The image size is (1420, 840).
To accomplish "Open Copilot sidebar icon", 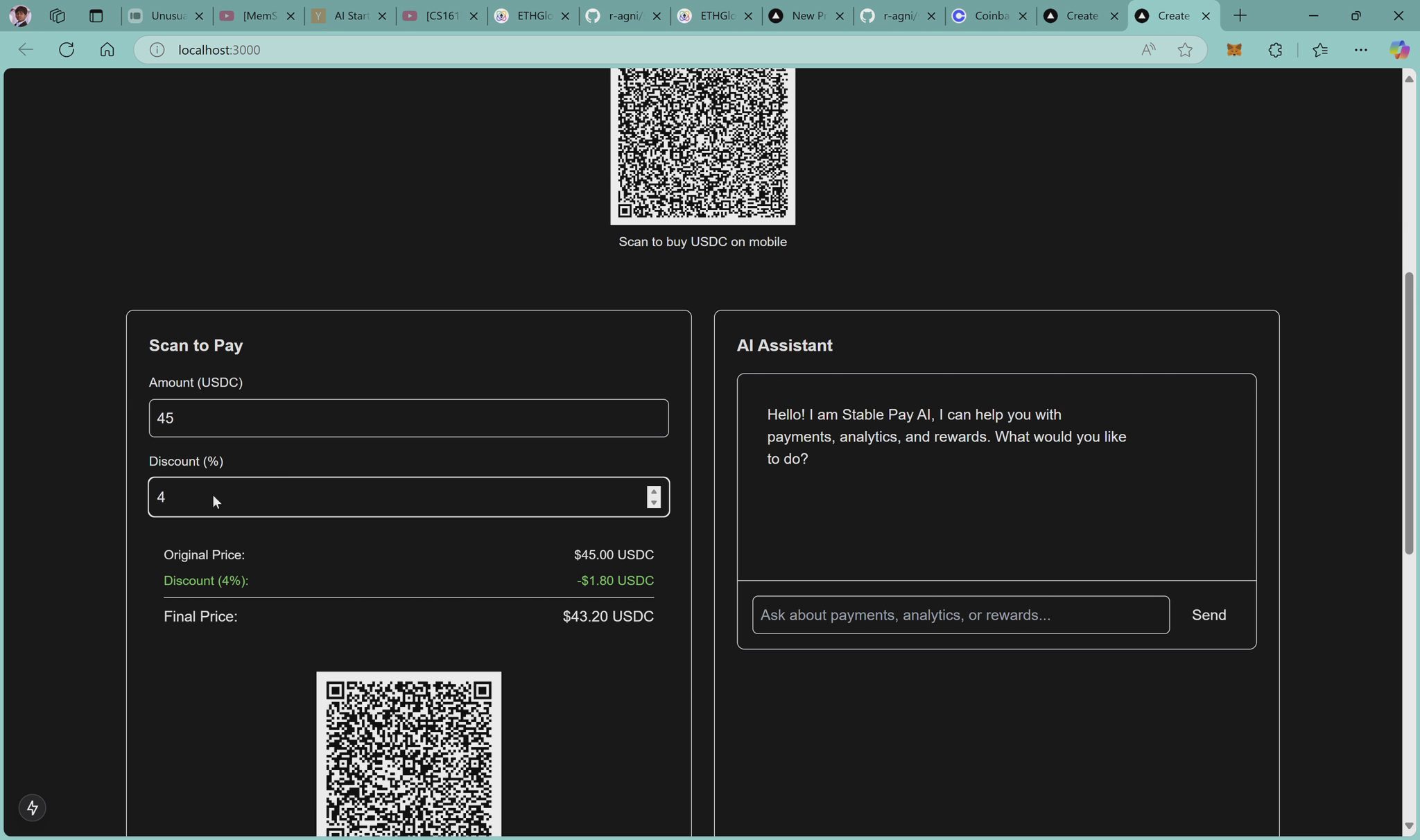I will click(x=1399, y=49).
